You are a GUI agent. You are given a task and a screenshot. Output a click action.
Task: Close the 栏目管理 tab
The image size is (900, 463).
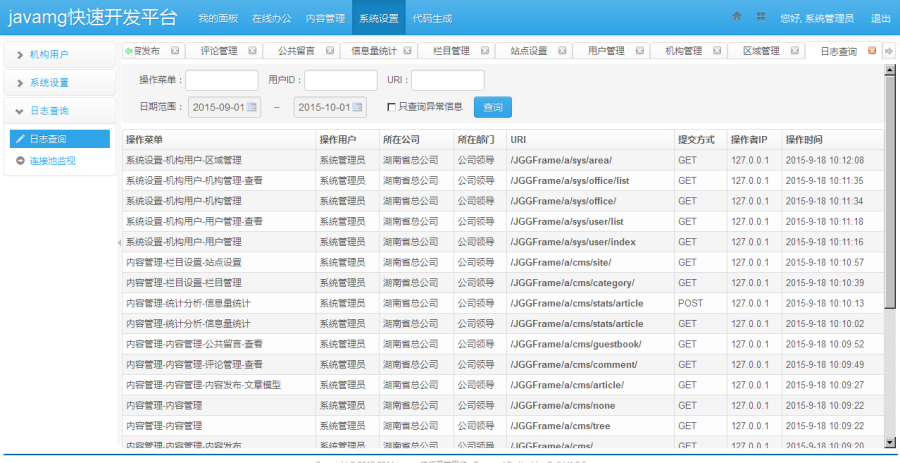[x=485, y=50]
